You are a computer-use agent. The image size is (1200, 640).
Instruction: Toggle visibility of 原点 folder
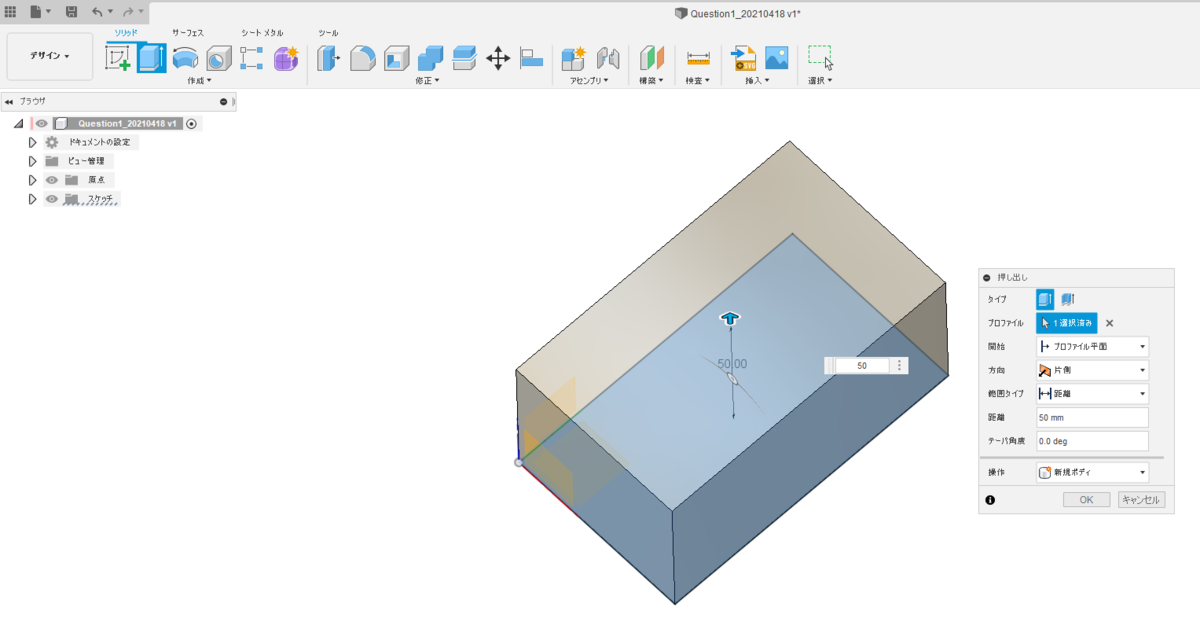[x=51, y=180]
